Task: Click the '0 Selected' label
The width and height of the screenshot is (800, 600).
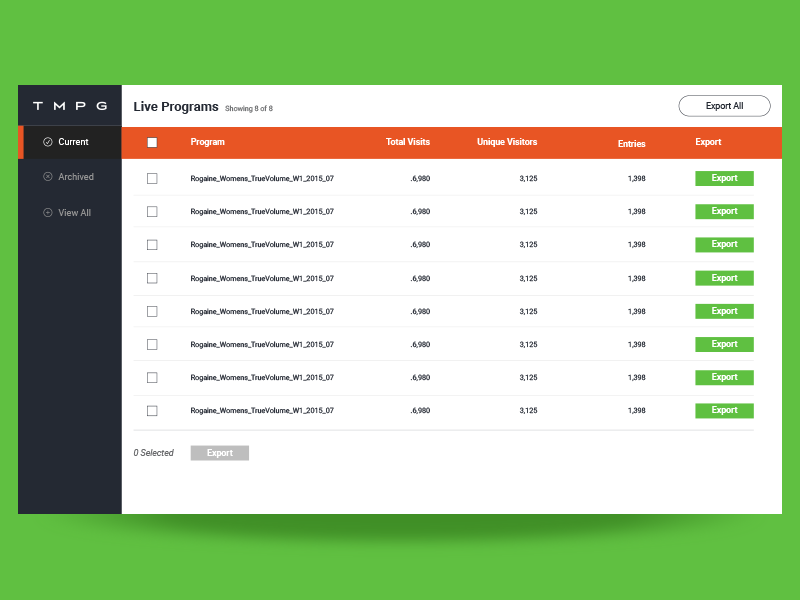Action: pos(154,453)
